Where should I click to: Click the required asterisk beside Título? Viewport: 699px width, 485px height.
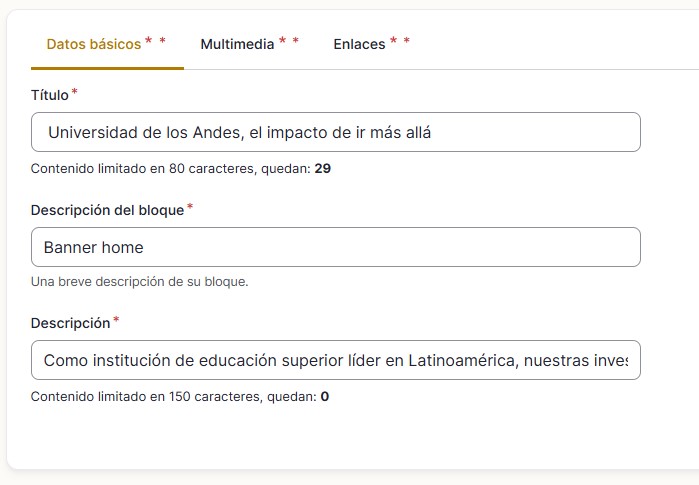(75, 93)
